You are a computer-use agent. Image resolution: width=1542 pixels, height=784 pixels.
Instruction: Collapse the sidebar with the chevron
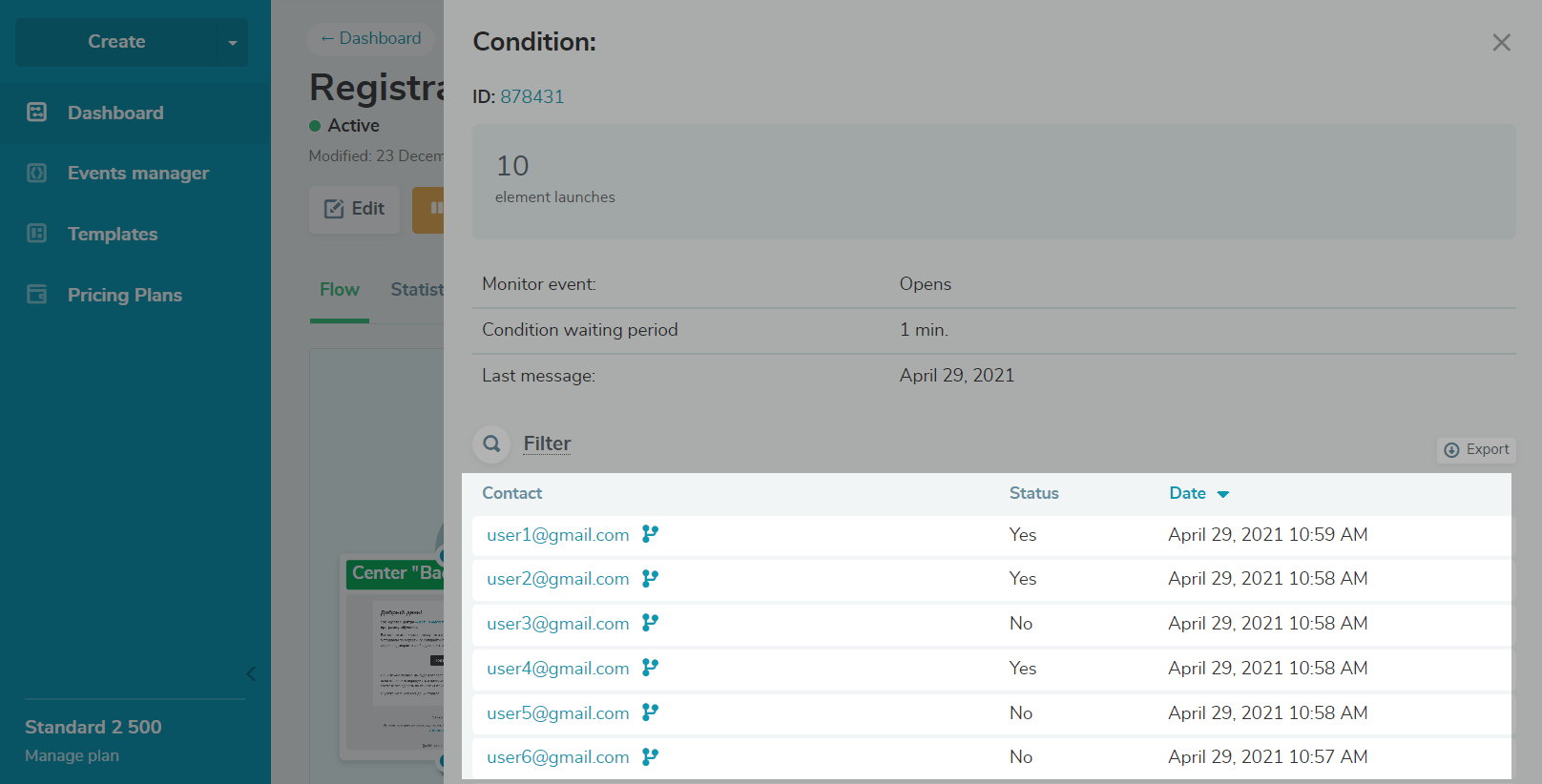pyautogui.click(x=251, y=673)
